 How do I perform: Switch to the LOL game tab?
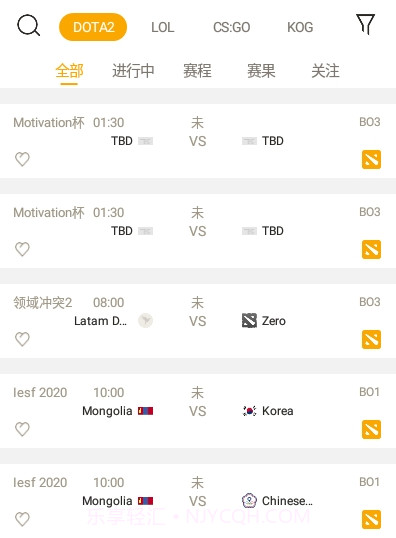(x=163, y=27)
